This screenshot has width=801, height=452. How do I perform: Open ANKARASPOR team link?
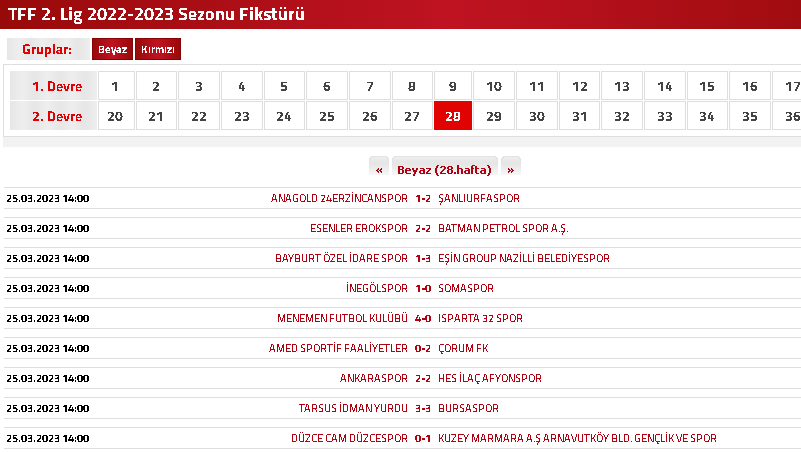tap(373, 378)
